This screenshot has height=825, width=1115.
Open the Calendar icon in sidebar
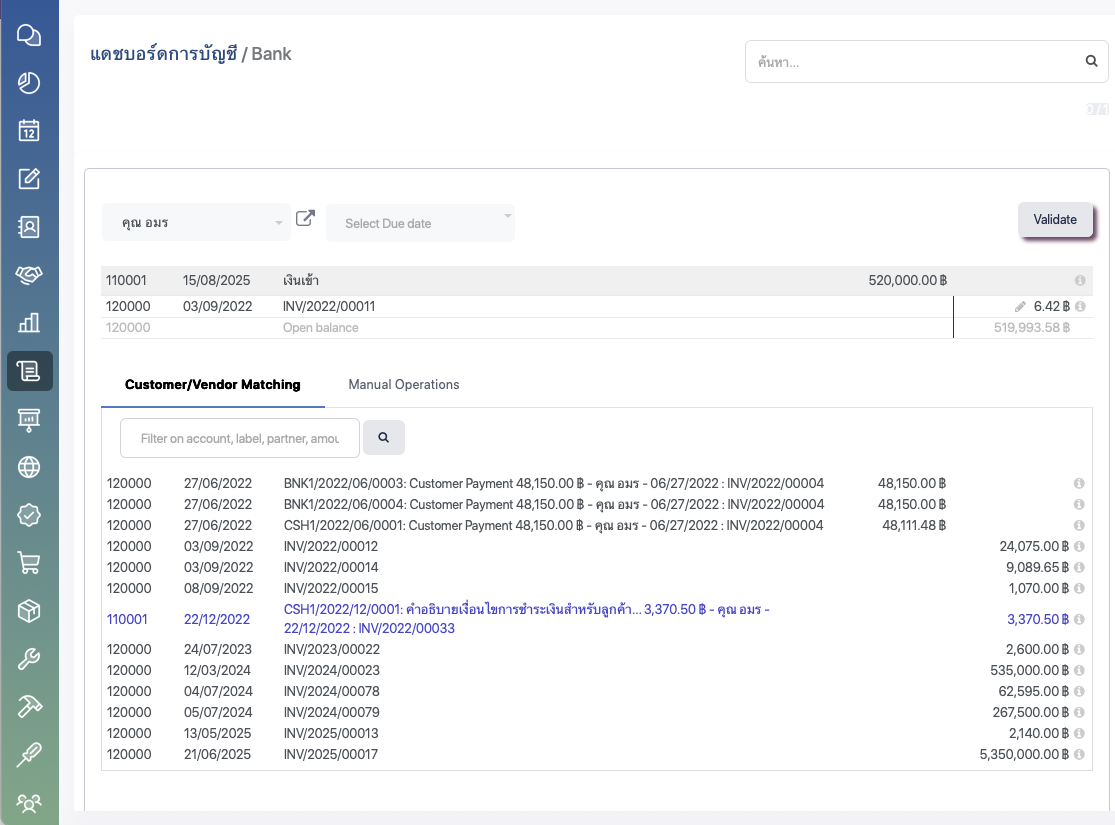pyautogui.click(x=29, y=130)
